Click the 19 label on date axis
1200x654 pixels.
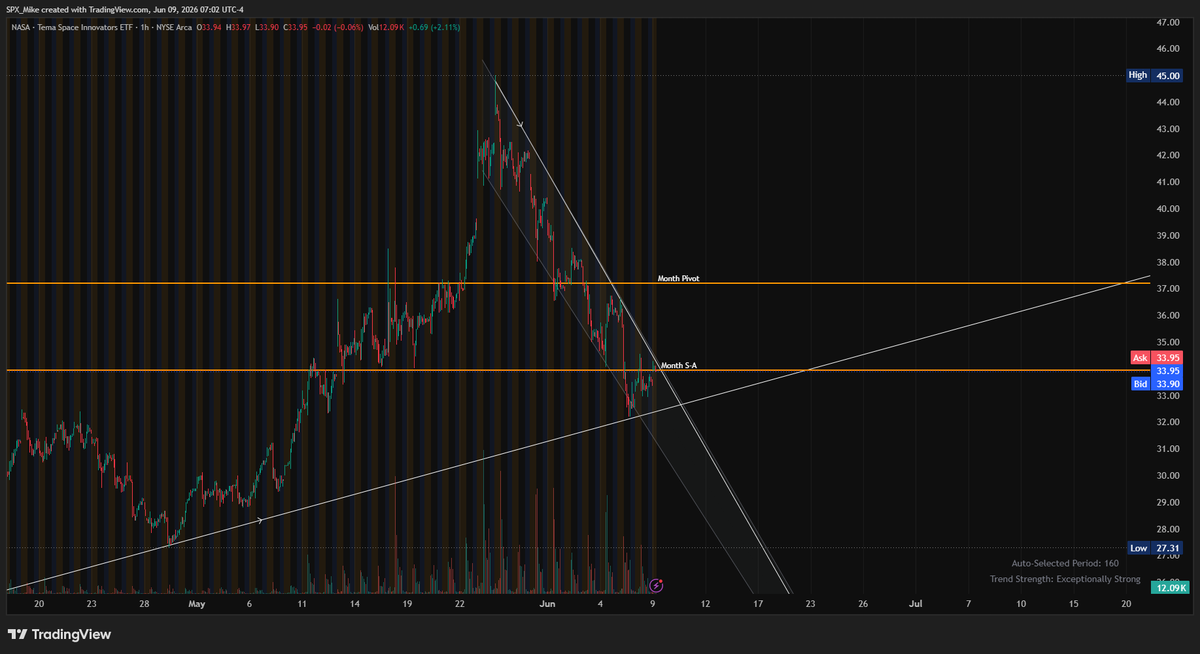tap(406, 604)
